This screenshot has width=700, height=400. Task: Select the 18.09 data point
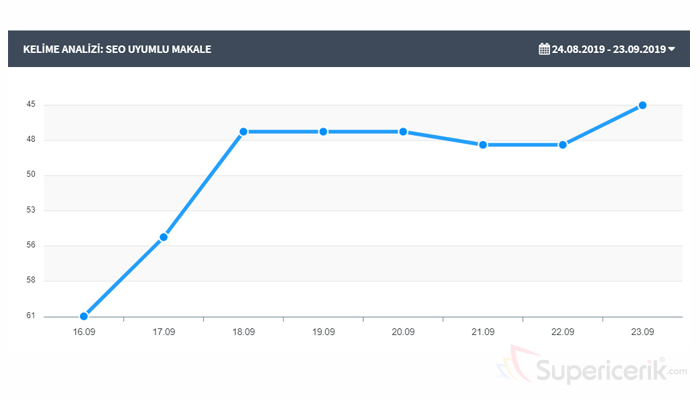(x=244, y=132)
